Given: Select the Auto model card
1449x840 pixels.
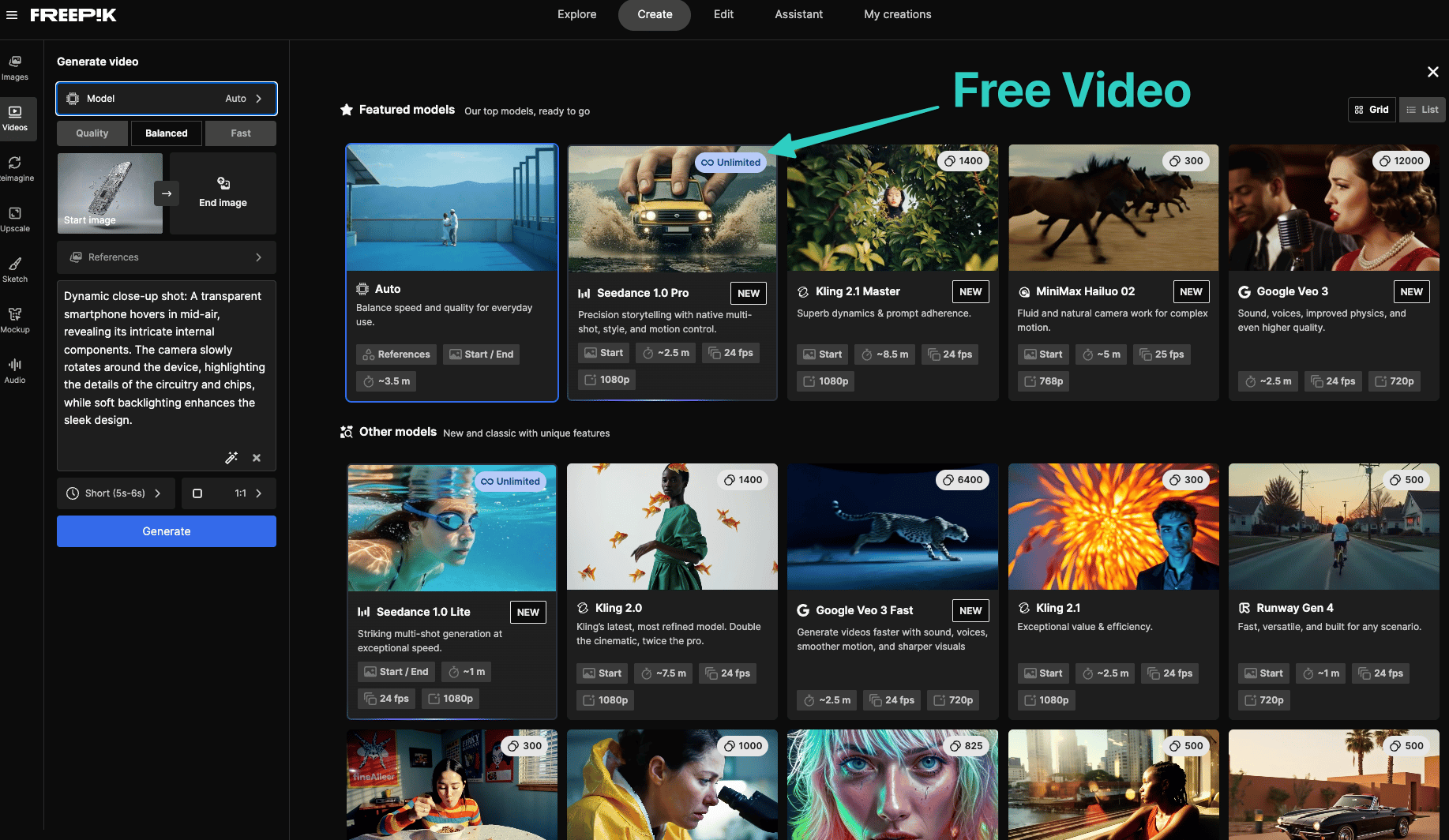Looking at the screenshot, I should click(452, 273).
